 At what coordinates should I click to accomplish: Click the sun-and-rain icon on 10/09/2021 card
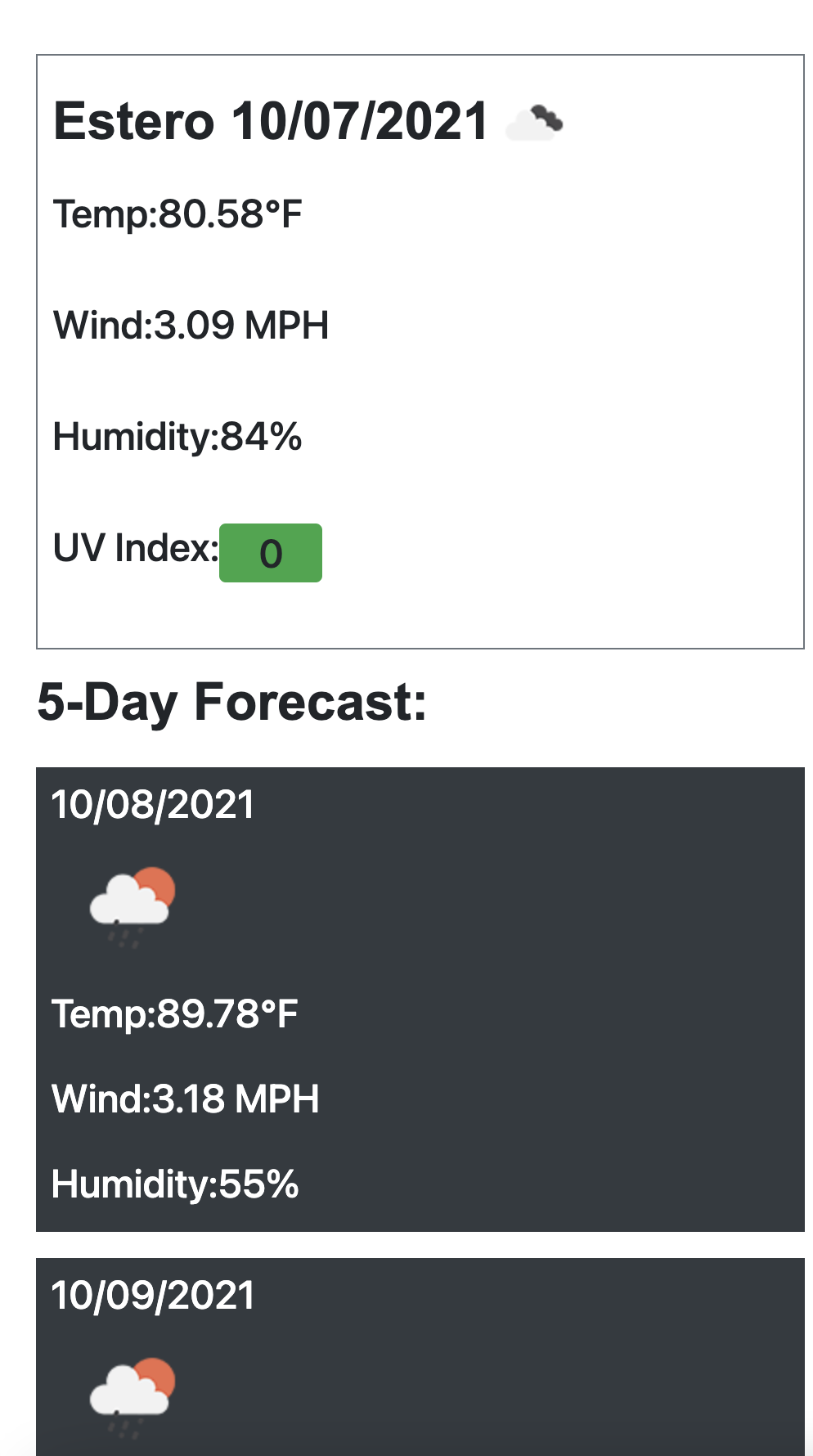tap(133, 1391)
